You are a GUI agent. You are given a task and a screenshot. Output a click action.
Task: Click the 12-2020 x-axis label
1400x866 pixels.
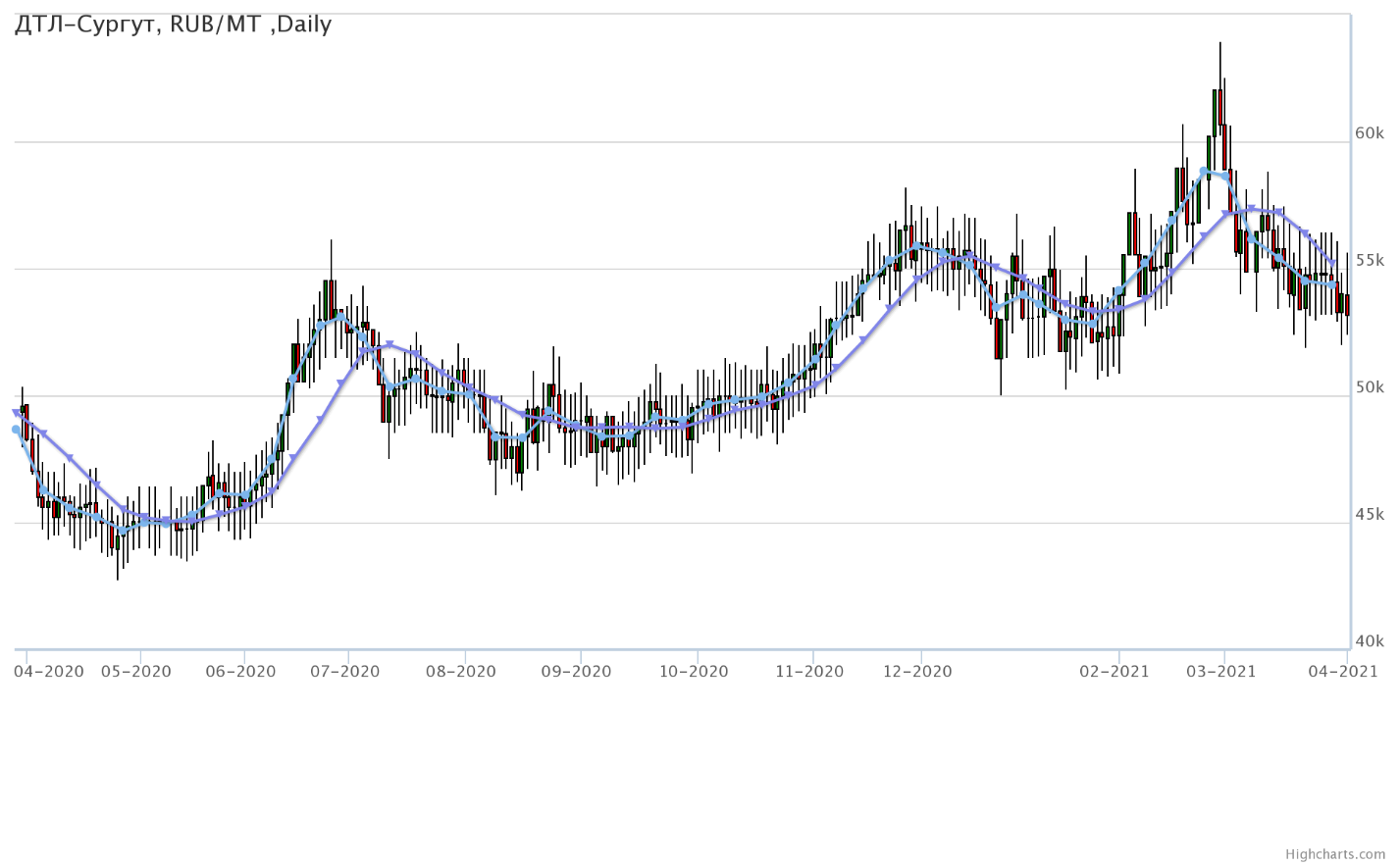(x=917, y=672)
